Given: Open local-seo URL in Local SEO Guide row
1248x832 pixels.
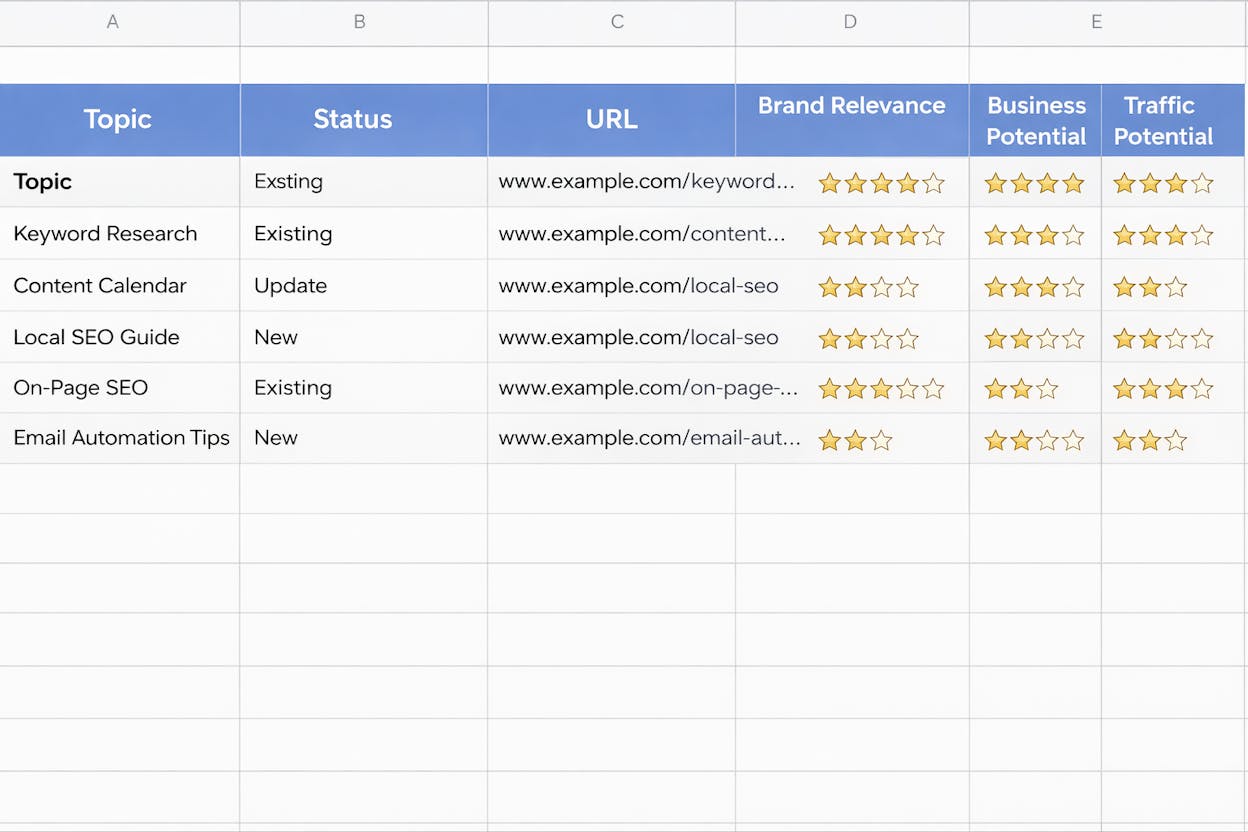Looking at the screenshot, I should 638,338.
